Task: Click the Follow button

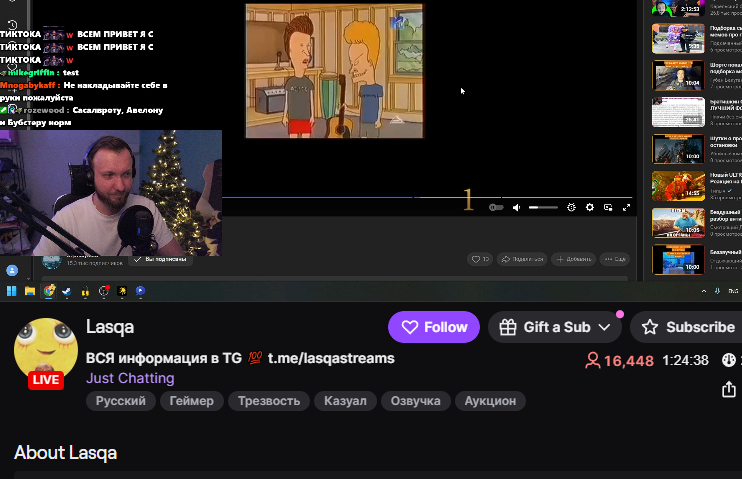Action: (433, 327)
